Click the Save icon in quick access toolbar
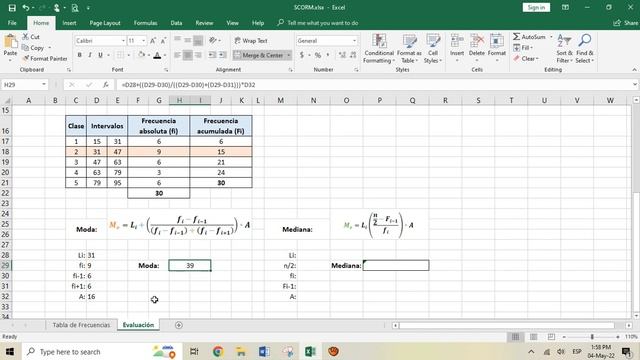 pos(12,7)
